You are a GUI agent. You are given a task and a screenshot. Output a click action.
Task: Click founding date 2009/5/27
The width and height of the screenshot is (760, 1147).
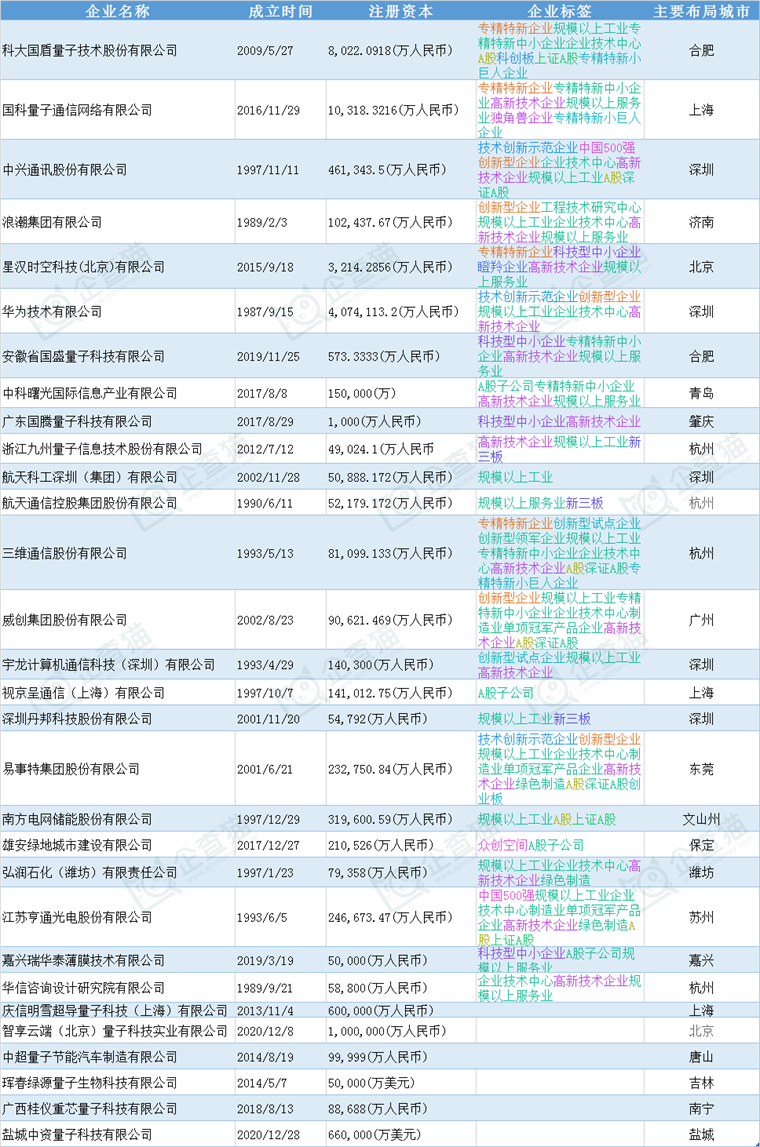coord(265,50)
